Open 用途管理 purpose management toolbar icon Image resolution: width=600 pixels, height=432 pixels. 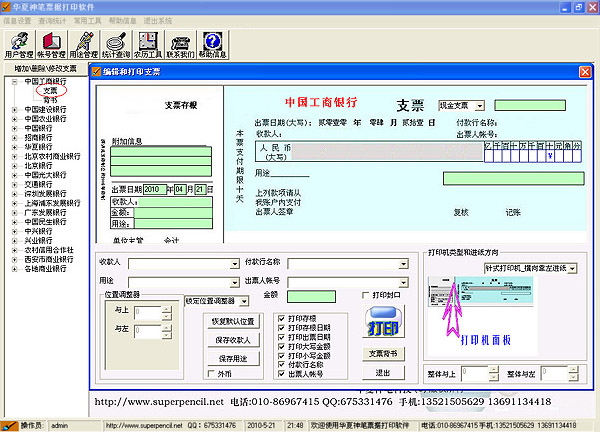(x=84, y=45)
